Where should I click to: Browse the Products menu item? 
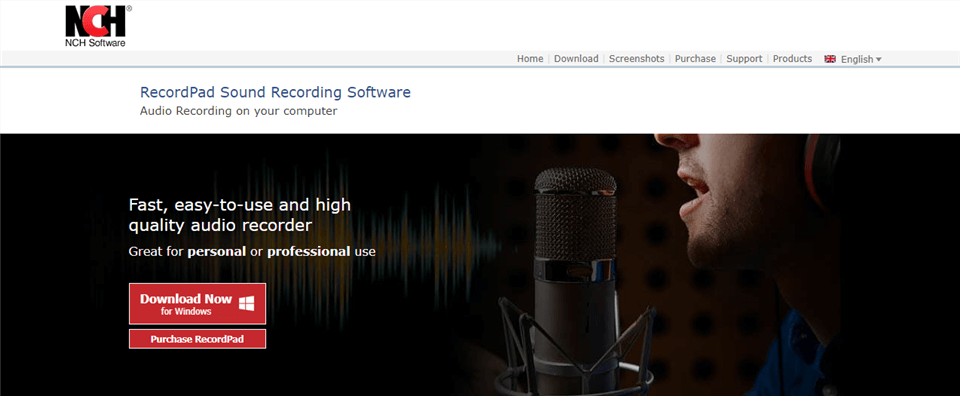click(792, 59)
